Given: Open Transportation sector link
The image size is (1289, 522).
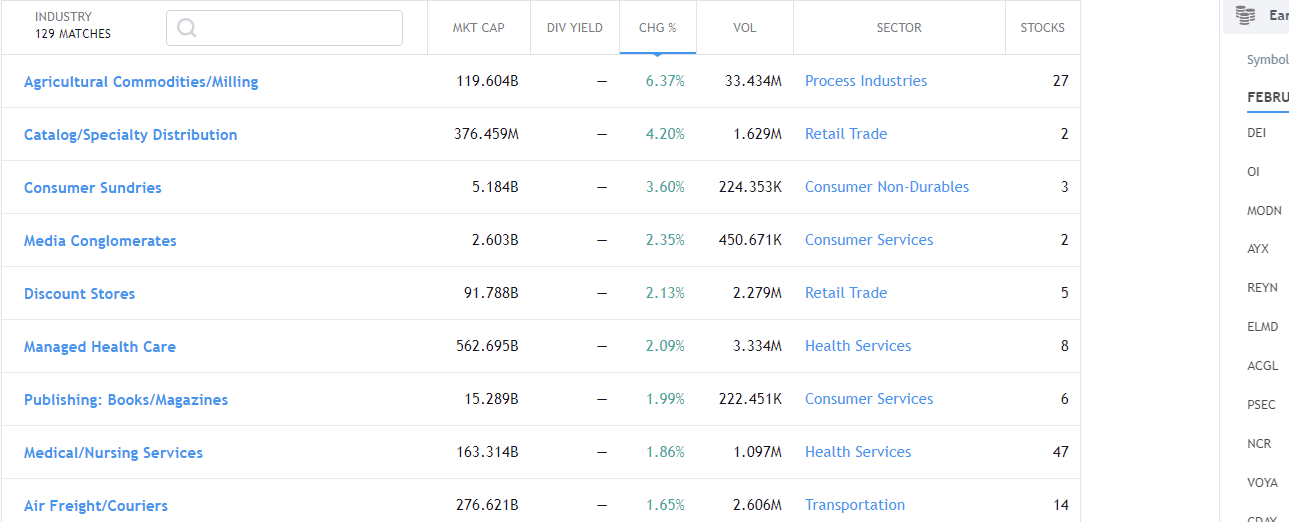Looking at the screenshot, I should click(855, 505).
